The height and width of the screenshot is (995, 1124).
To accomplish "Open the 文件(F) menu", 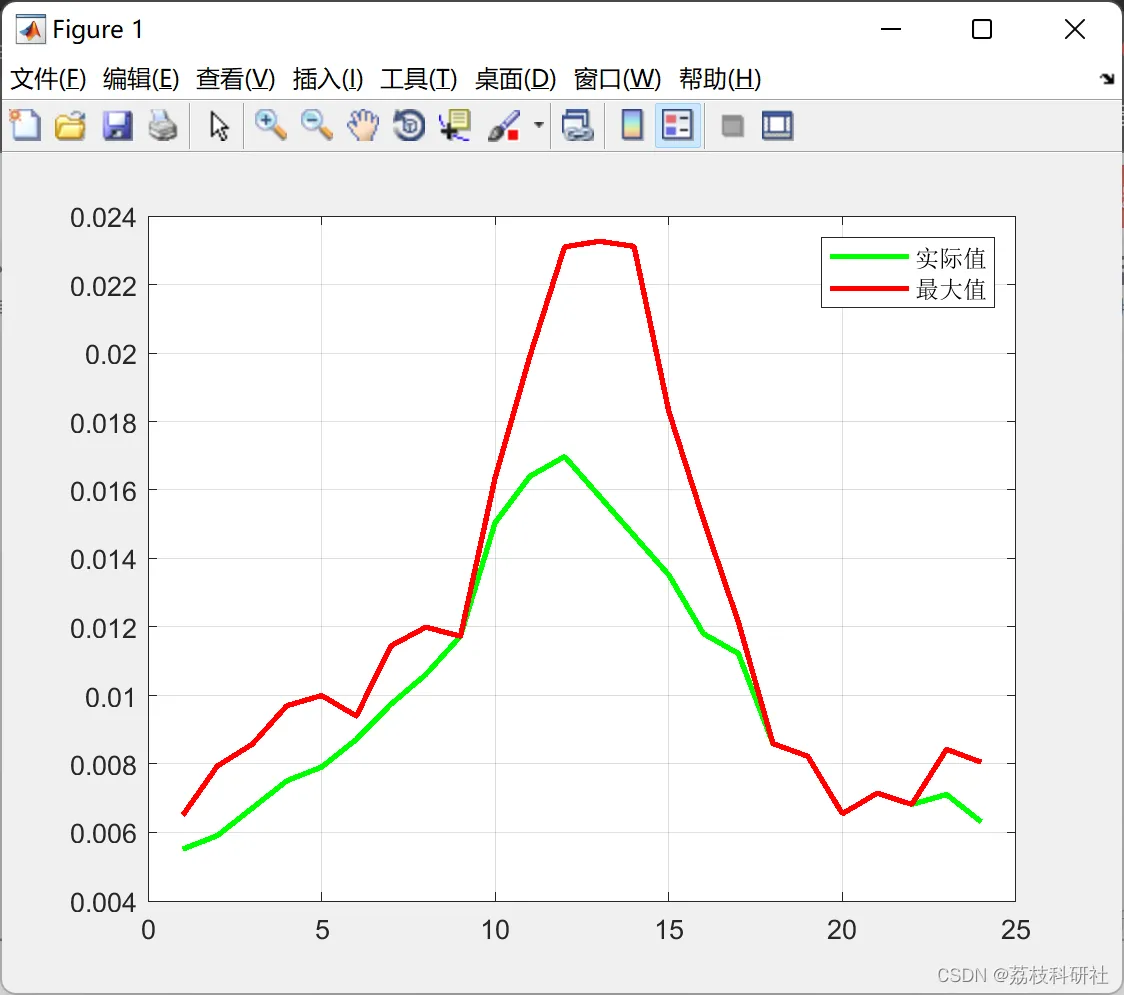I will coord(49,79).
